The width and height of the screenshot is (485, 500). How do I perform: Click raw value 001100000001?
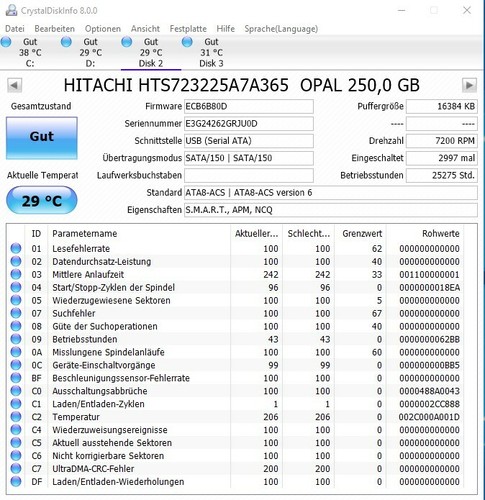click(429, 274)
